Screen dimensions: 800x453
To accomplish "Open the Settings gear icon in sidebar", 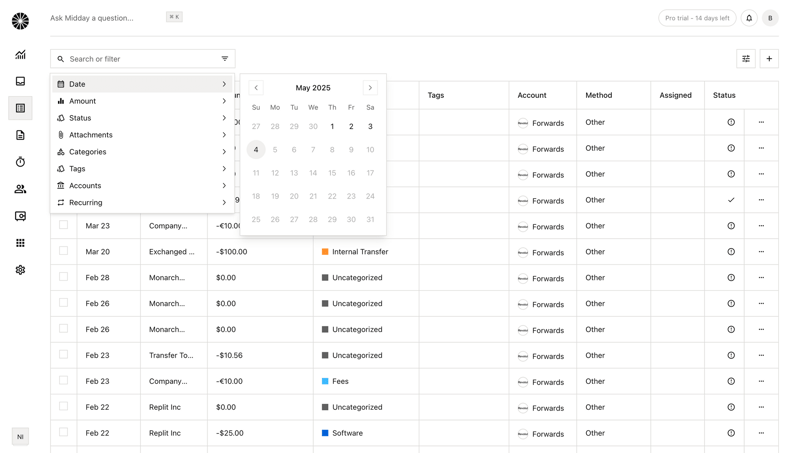I will coord(20,270).
